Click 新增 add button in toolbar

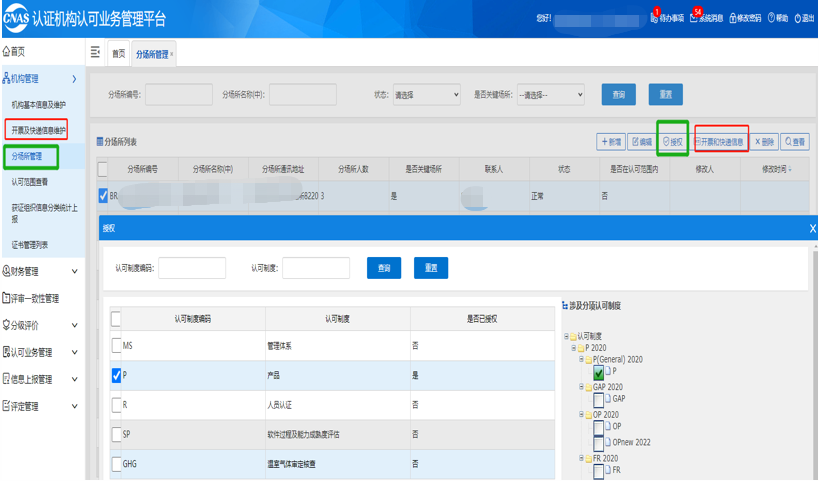point(611,142)
